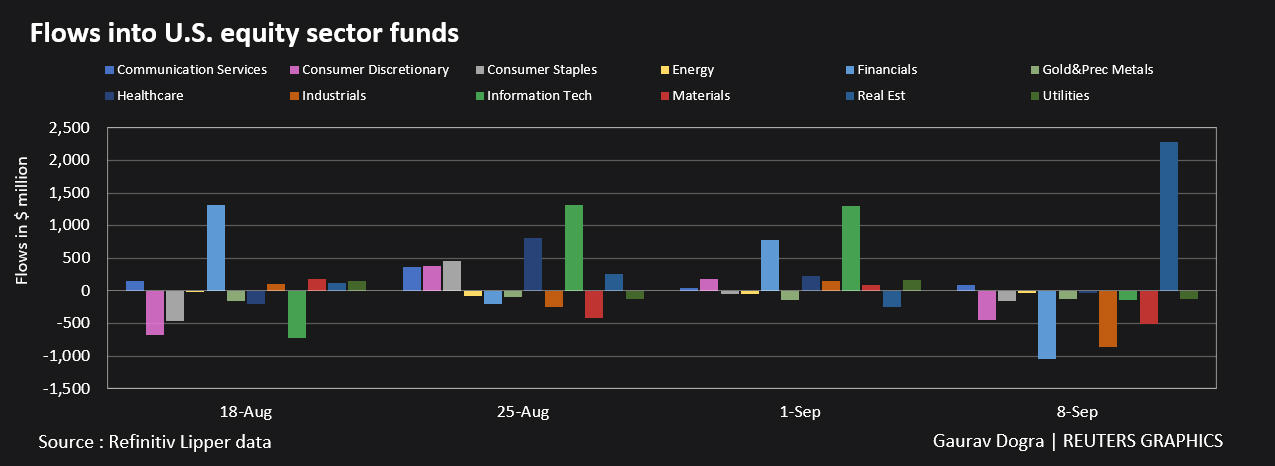This screenshot has height=466, width=1275.
Task: Click the Information Tech legend color swatch
Action: coord(480,96)
